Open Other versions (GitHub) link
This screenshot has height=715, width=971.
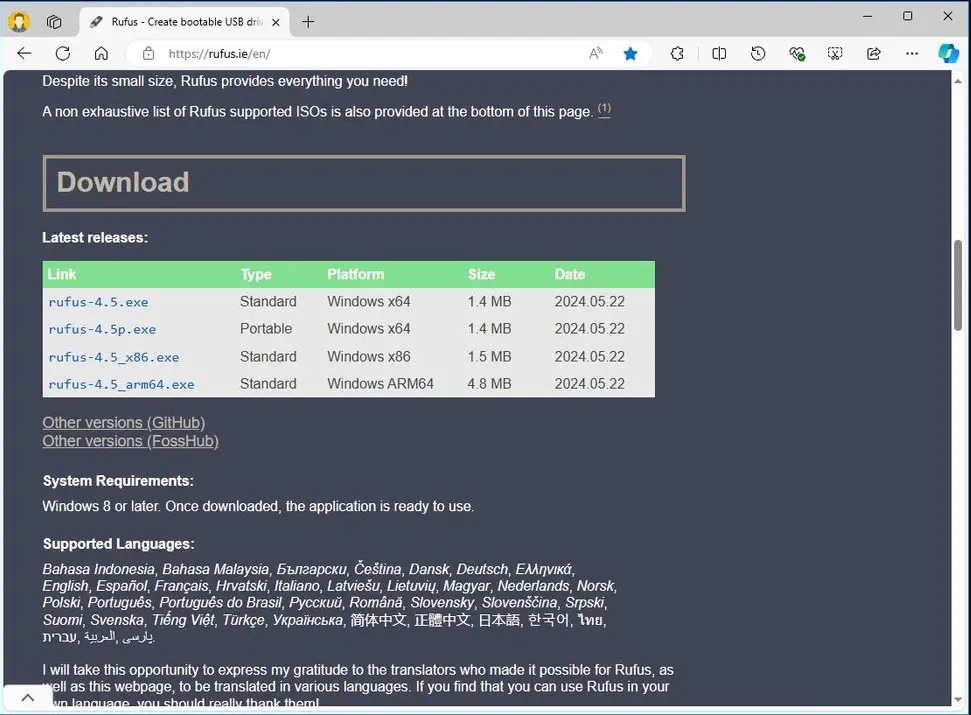click(123, 423)
